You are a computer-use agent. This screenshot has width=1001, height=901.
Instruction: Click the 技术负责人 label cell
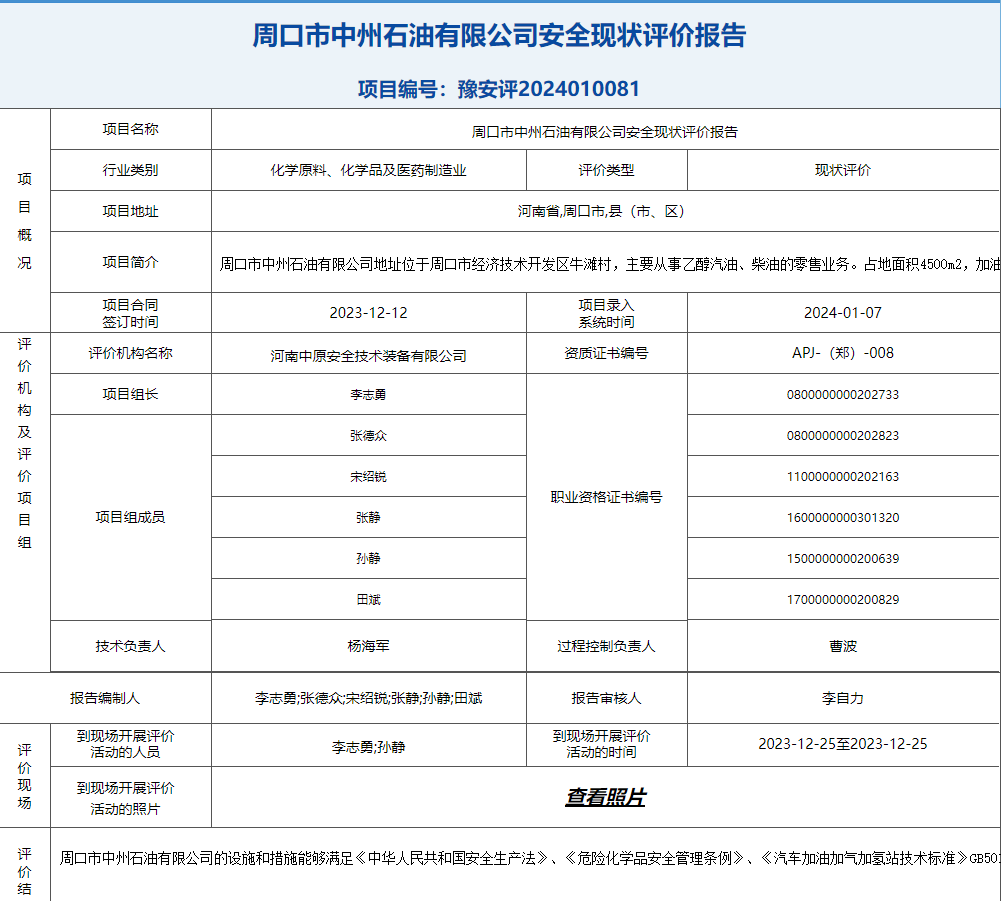point(130,646)
